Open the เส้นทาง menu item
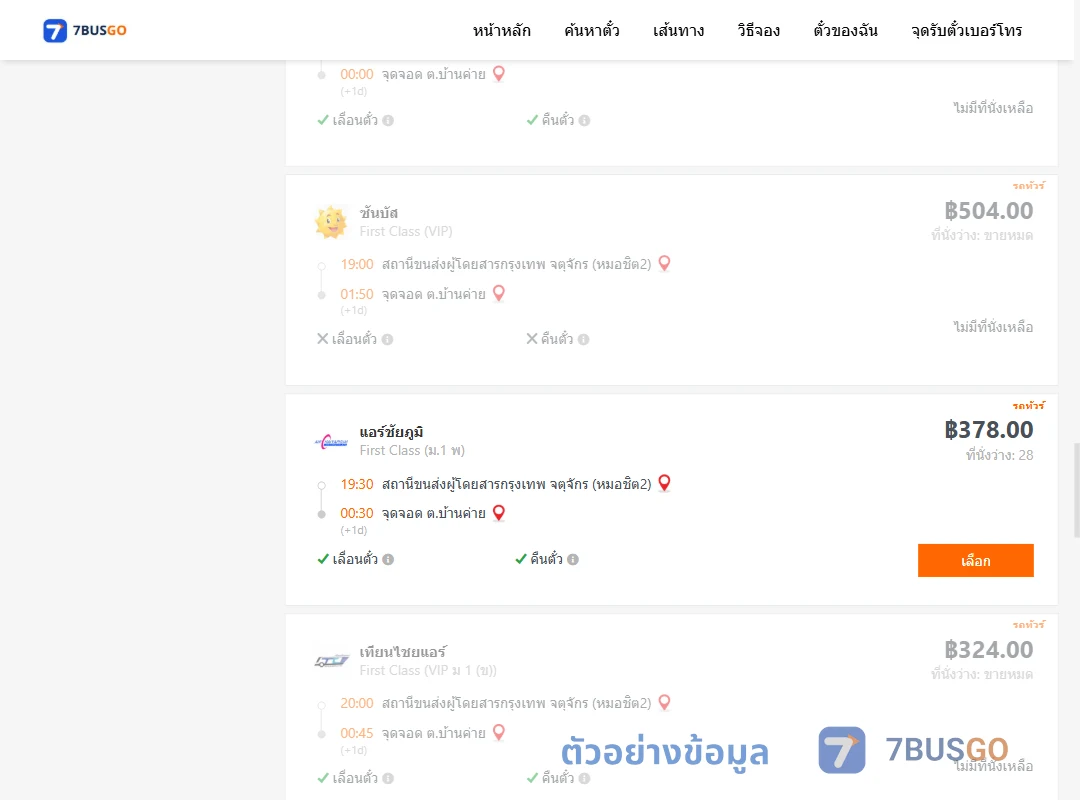Viewport: 1080px width, 800px height. [x=678, y=30]
